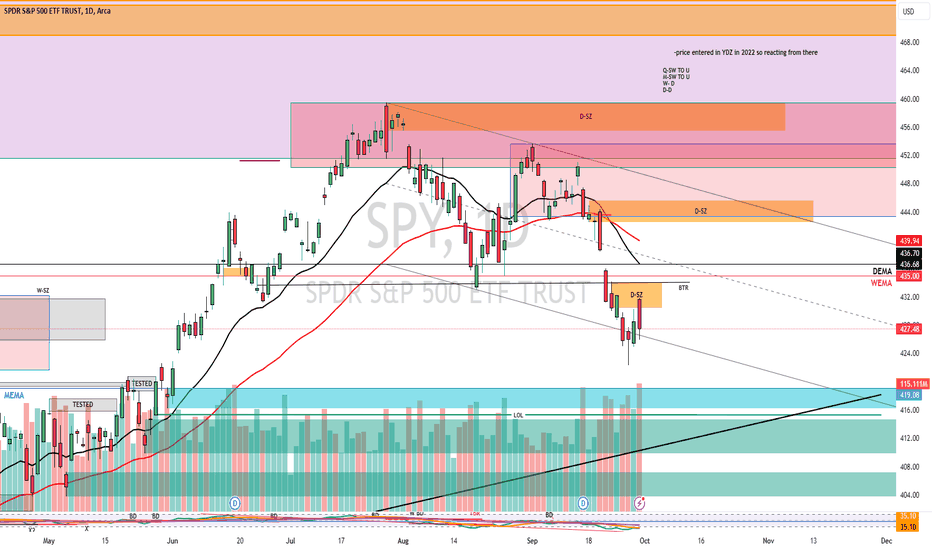Click 408.00 on the price axis
This screenshot has width=932, height=550.
click(909, 467)
